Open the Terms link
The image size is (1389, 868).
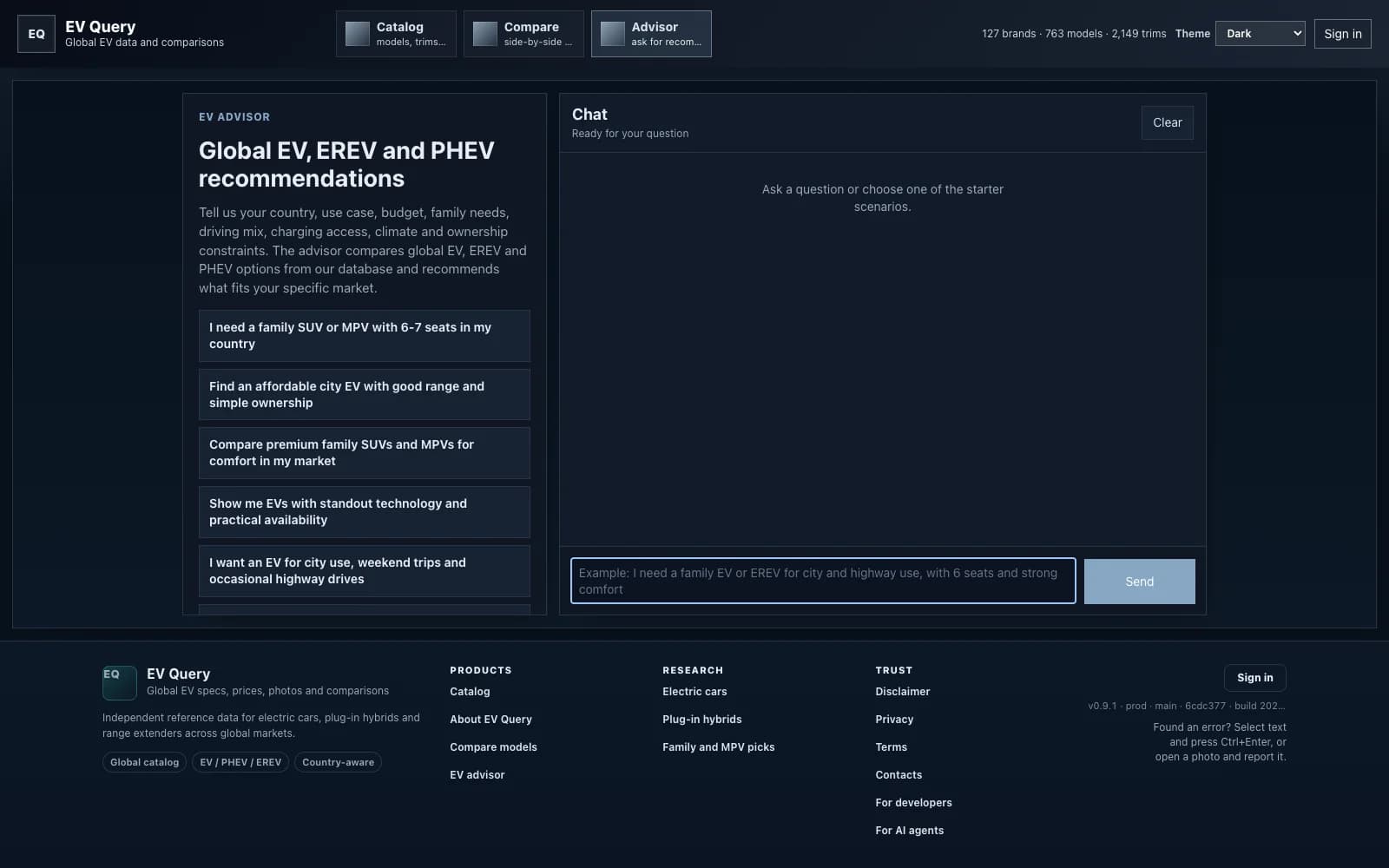(892, 747)
